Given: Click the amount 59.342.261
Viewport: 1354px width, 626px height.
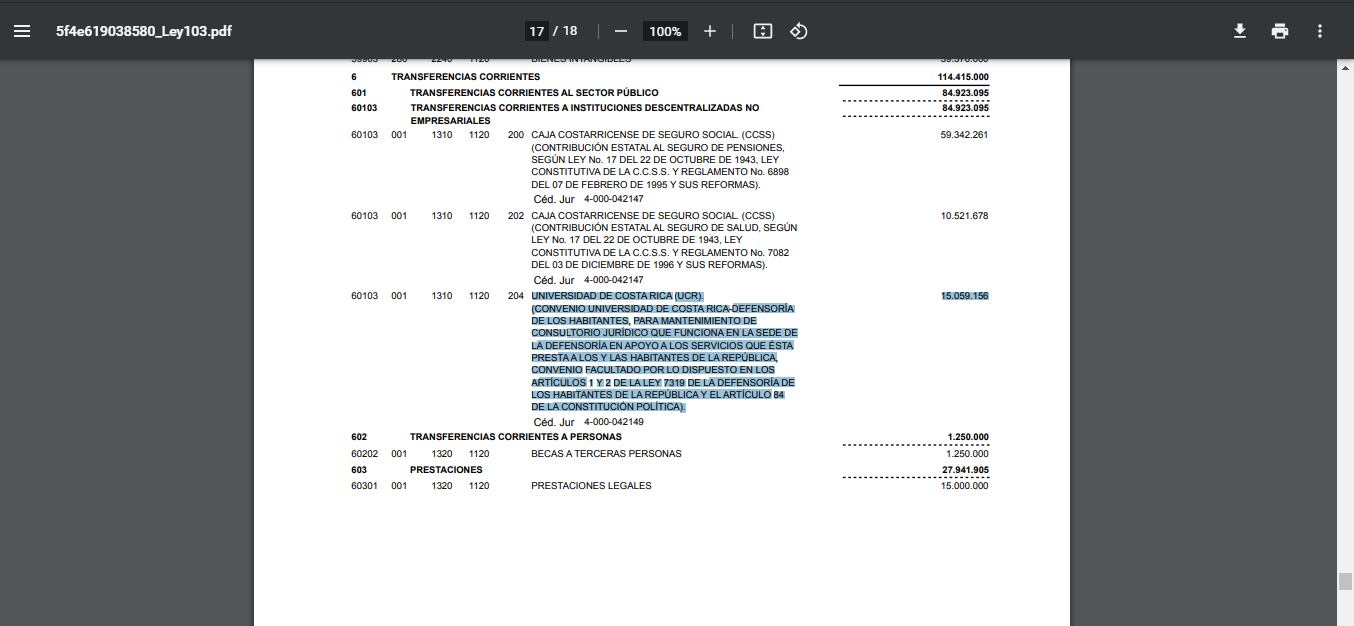Looking at the screenshot, I should [x=964, y=135].
